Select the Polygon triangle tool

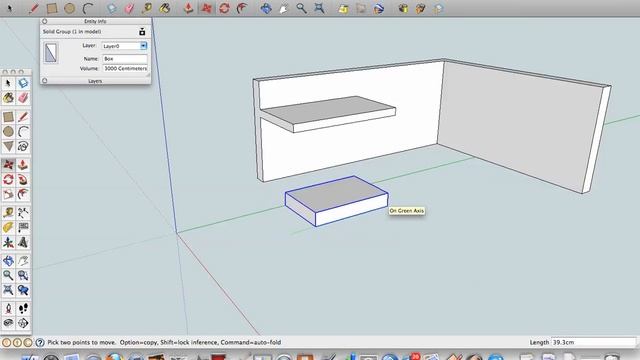tap(8, 146)
